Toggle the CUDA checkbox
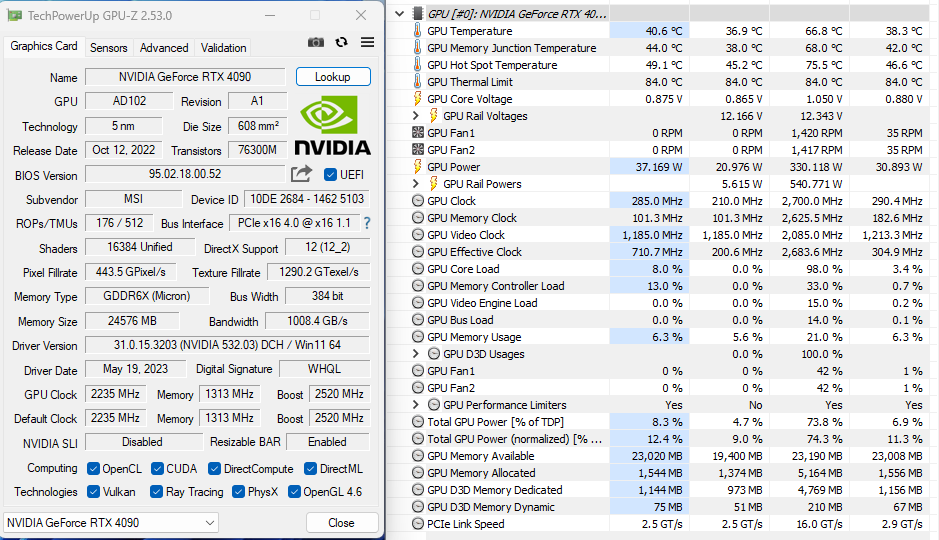 (x=158, y=469)
